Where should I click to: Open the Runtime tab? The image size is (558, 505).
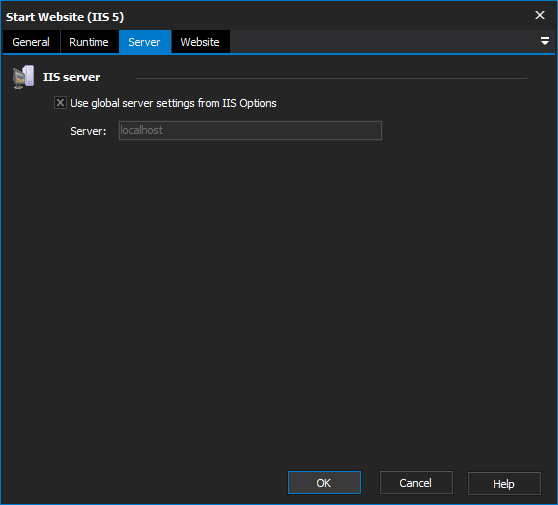89,42
